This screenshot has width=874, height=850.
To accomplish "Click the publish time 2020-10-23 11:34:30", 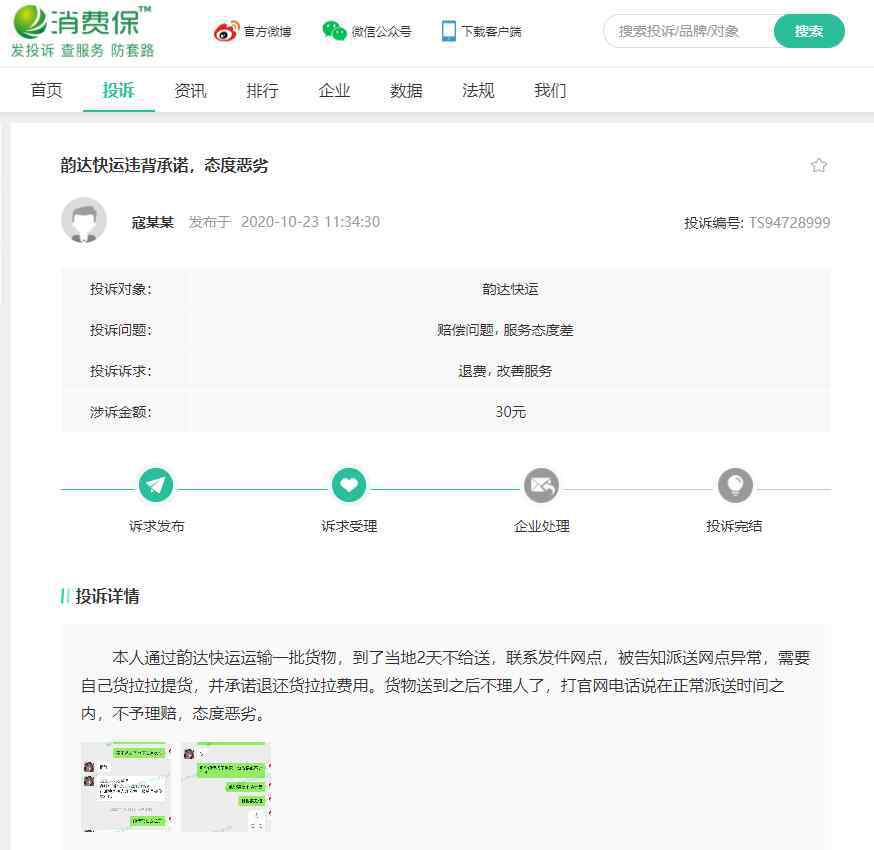I will [310, 222].
